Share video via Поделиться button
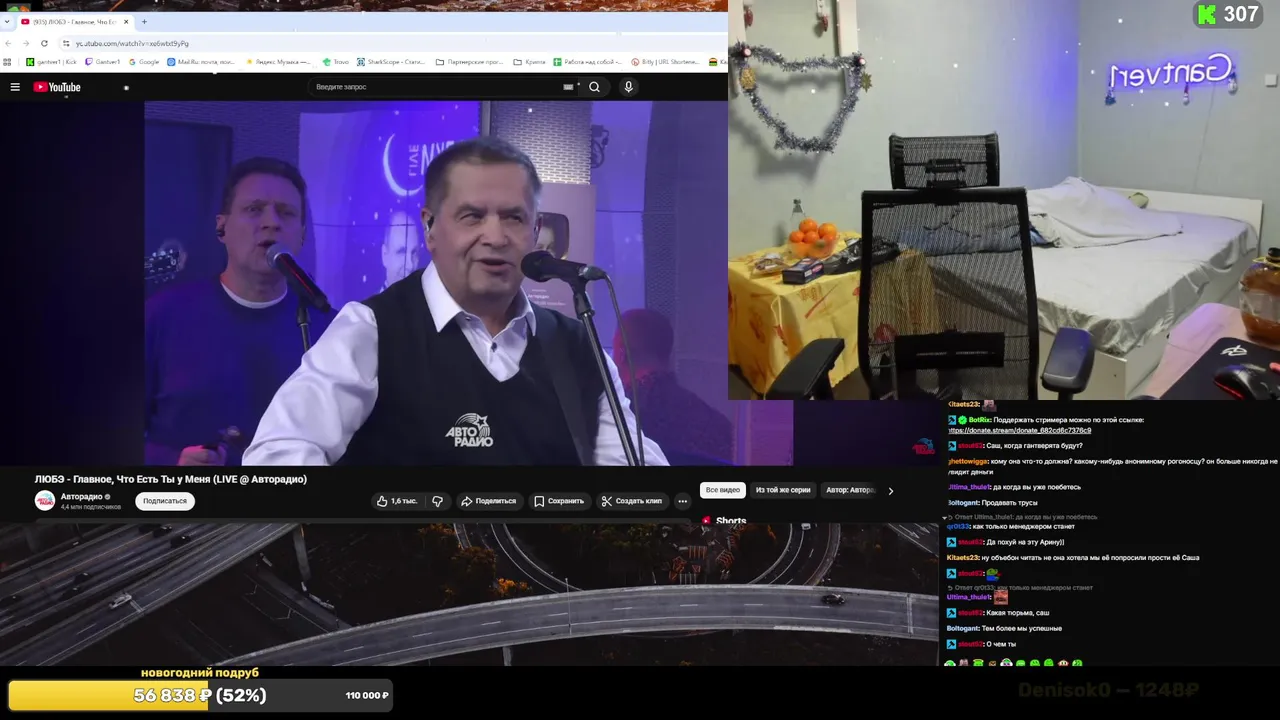This screenshot has height=720, width=1280. (488, 501)
